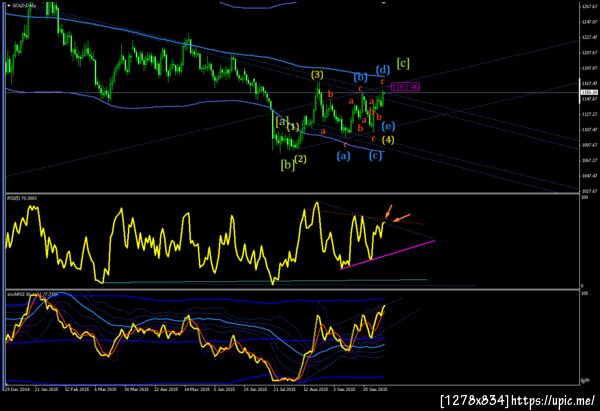Select the blue (e) wave label

pos(388,126)
